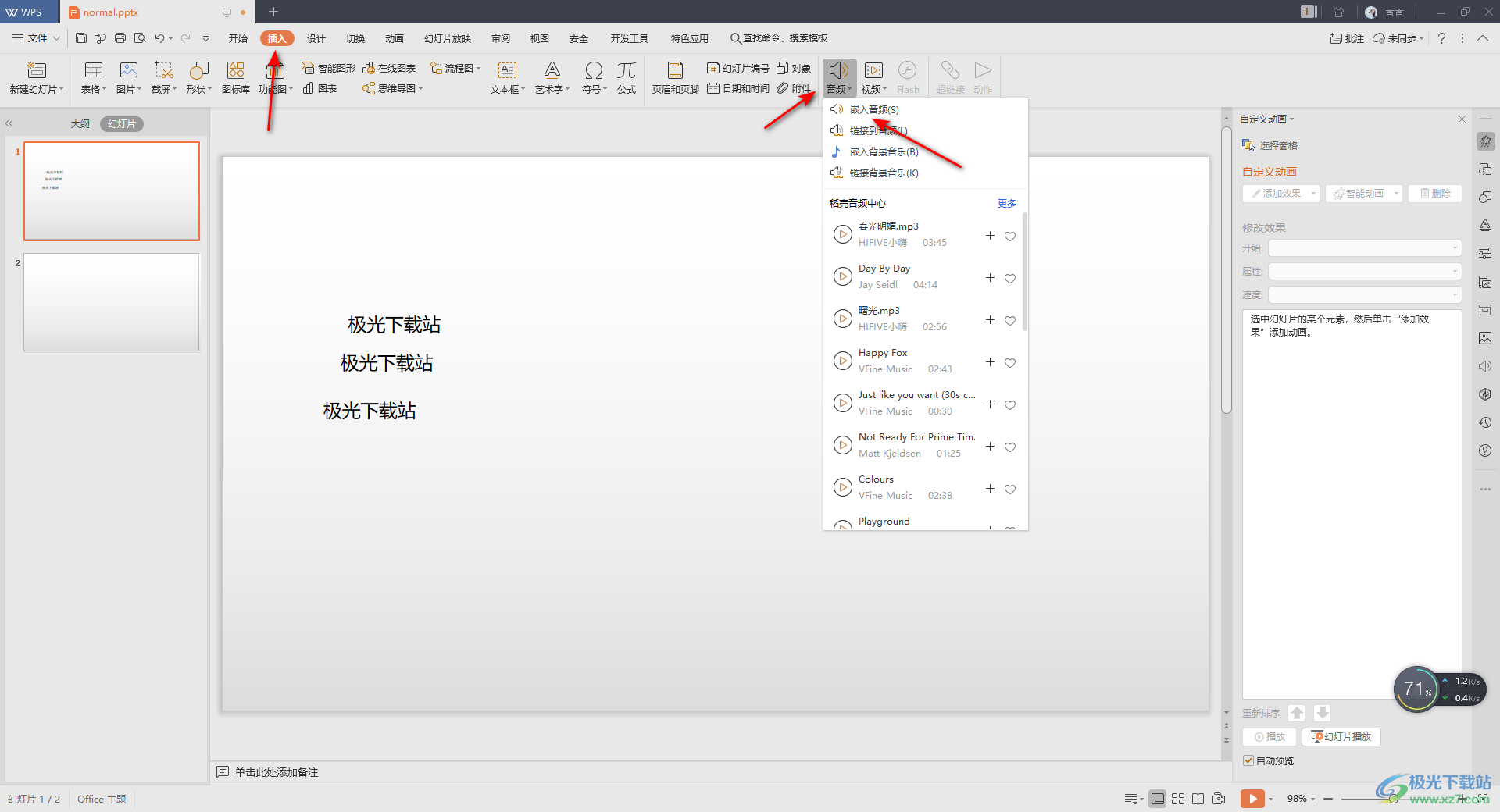Open the 开始 start dropdown
The image size is (1500, 812).
tap(1364, 248)
